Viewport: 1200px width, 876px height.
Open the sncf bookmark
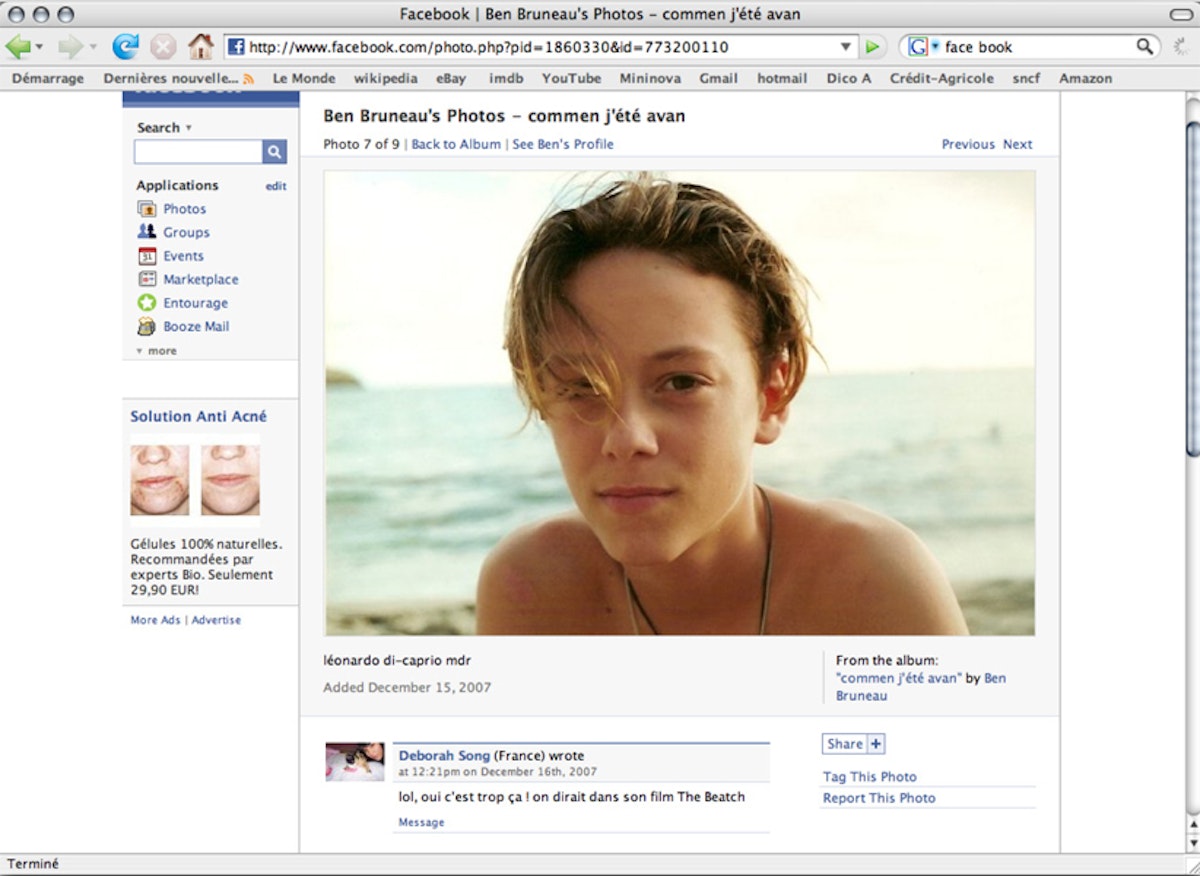1026,78
